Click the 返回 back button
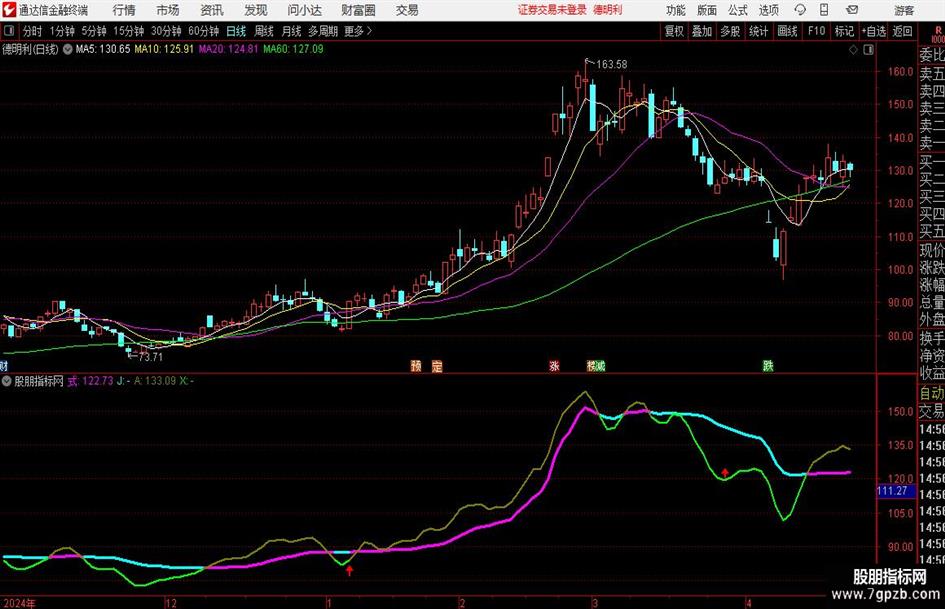This screenshot has height=609, width=945. click(902, 31)
